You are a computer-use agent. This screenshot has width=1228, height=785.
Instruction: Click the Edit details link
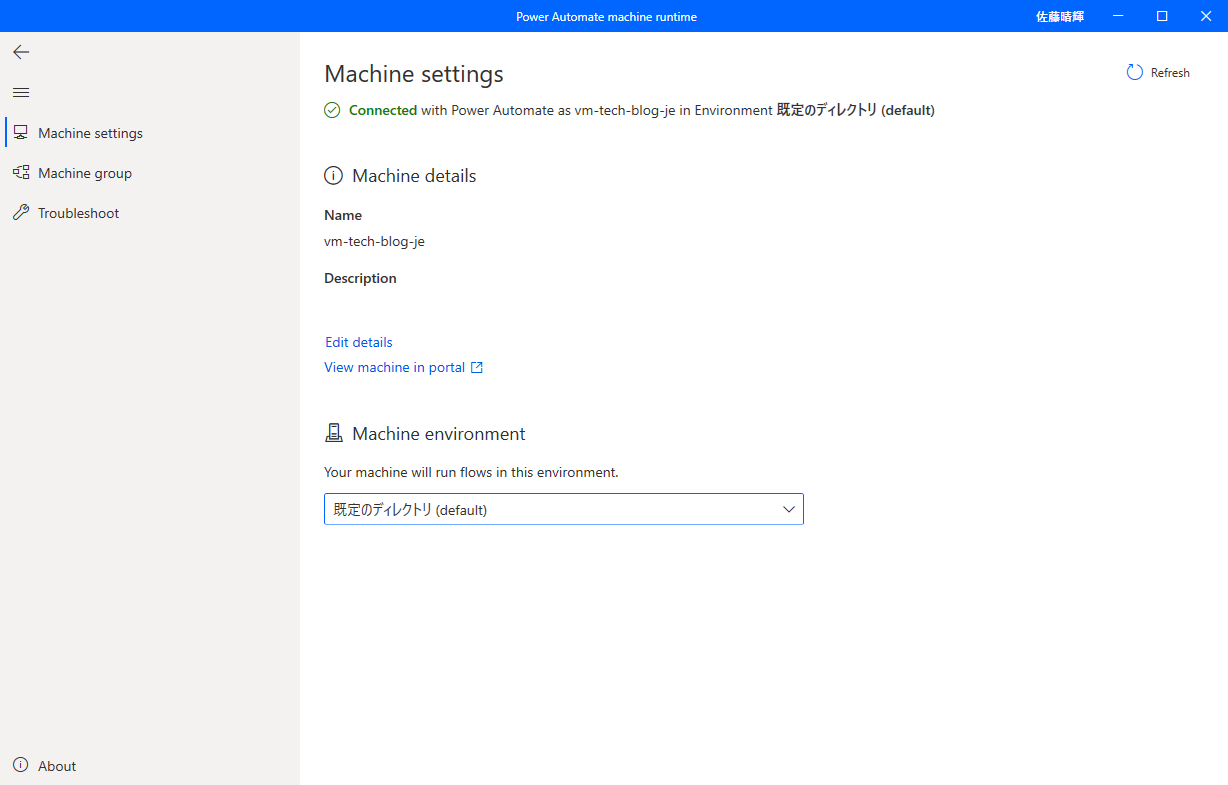(x=358, y=342)
